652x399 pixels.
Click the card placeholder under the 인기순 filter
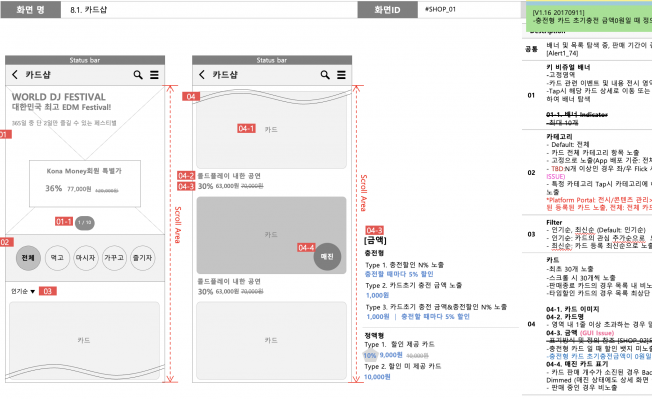click(x=84, y=340)
